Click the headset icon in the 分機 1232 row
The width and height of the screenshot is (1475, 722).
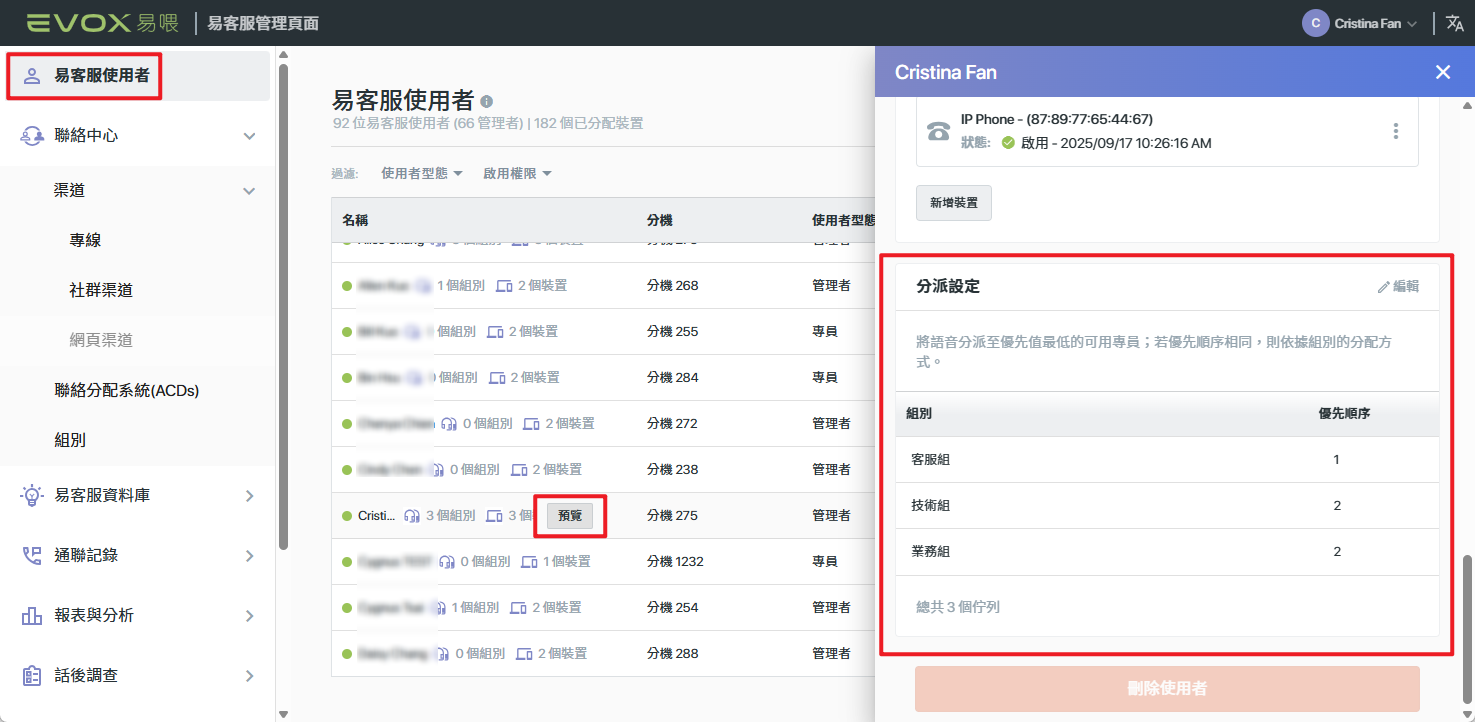447,562
